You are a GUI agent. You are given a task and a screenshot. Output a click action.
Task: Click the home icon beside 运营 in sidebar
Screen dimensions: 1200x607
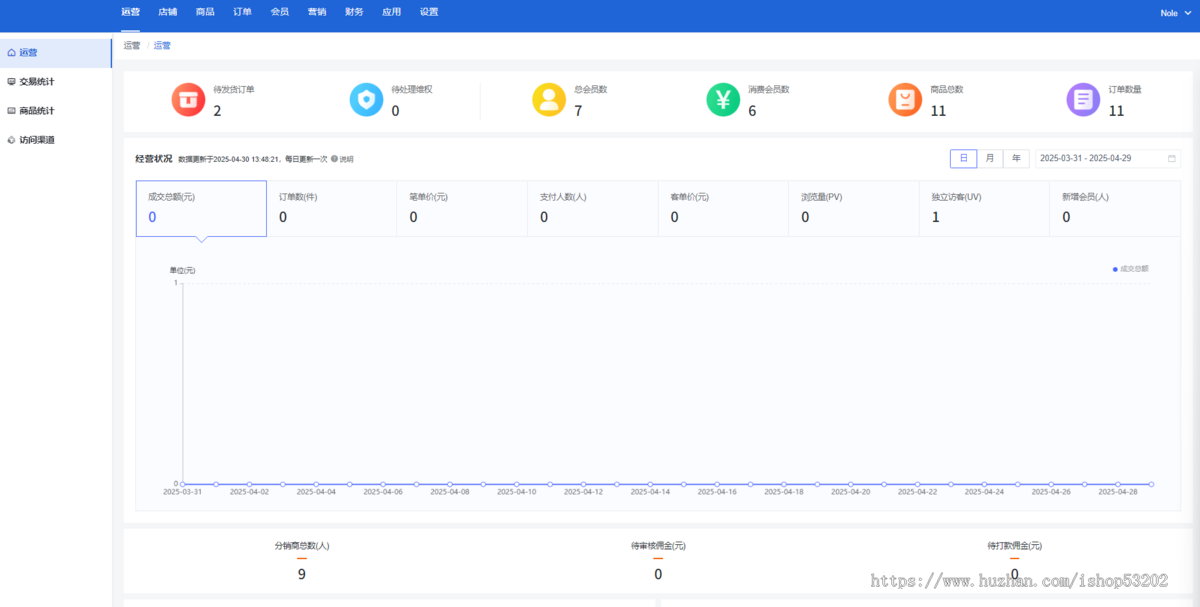[11, 53]
